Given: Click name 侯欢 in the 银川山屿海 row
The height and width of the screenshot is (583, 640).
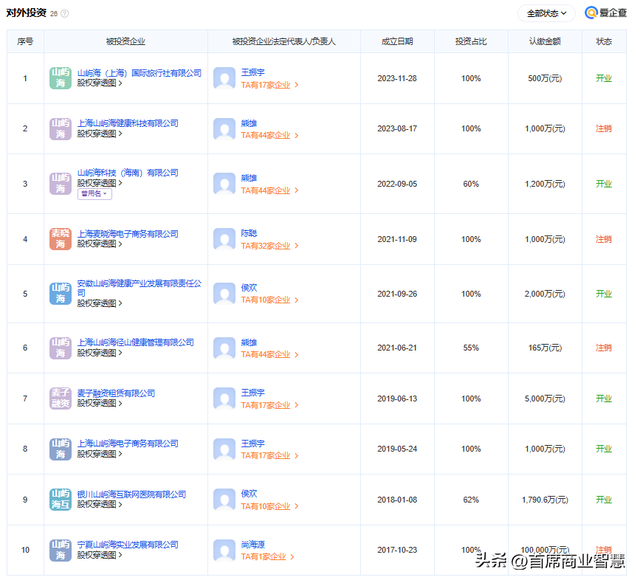Looking at the screenshot, I should tap(249, 494).
